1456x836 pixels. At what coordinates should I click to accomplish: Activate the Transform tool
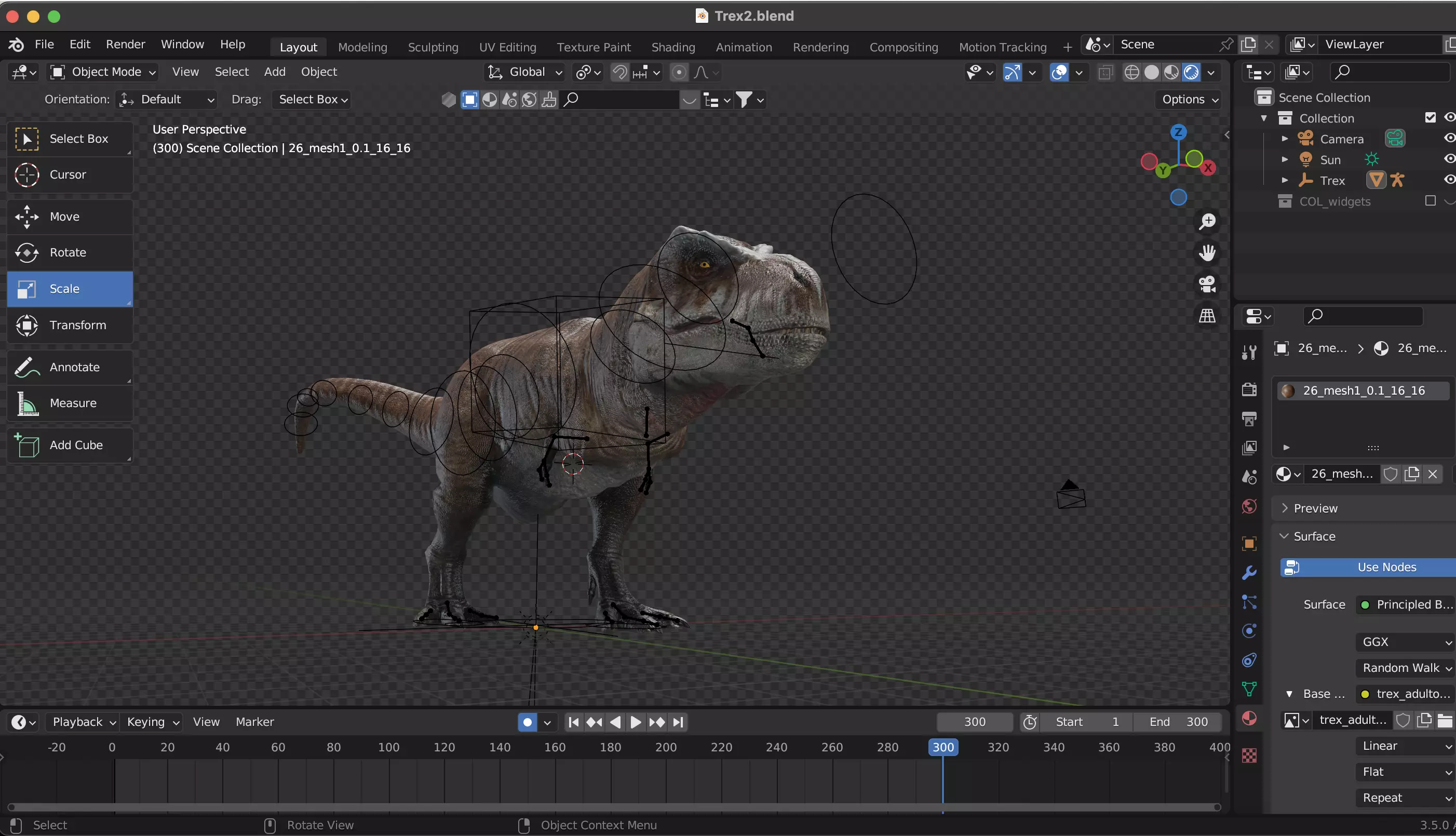coord(70,325)
